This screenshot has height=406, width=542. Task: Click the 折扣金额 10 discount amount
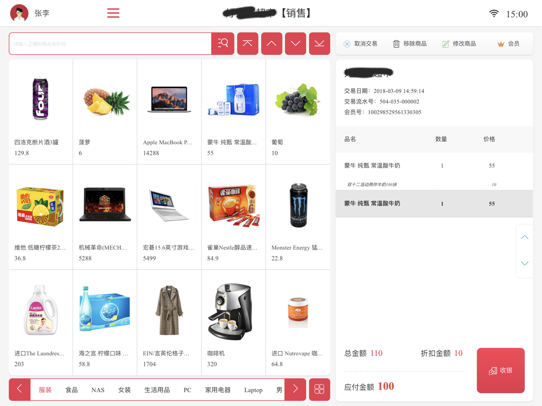point(442,353)
